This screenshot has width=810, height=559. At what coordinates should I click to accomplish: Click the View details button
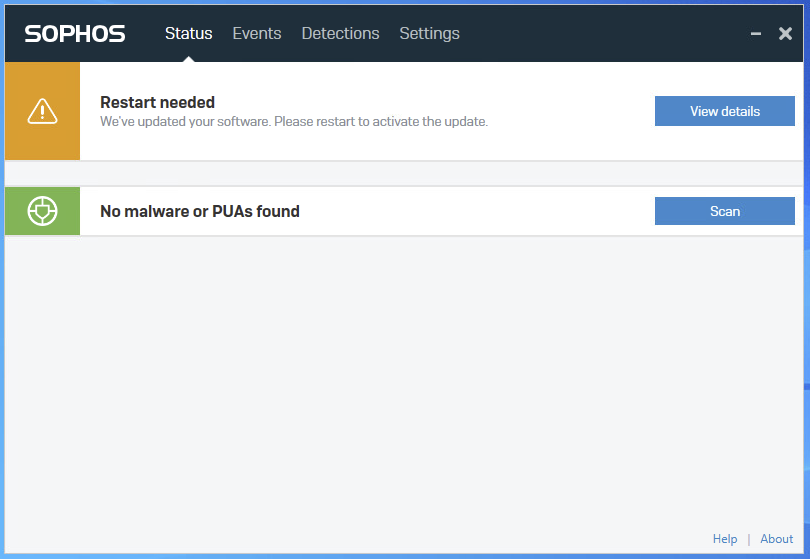tap(725, 111)
